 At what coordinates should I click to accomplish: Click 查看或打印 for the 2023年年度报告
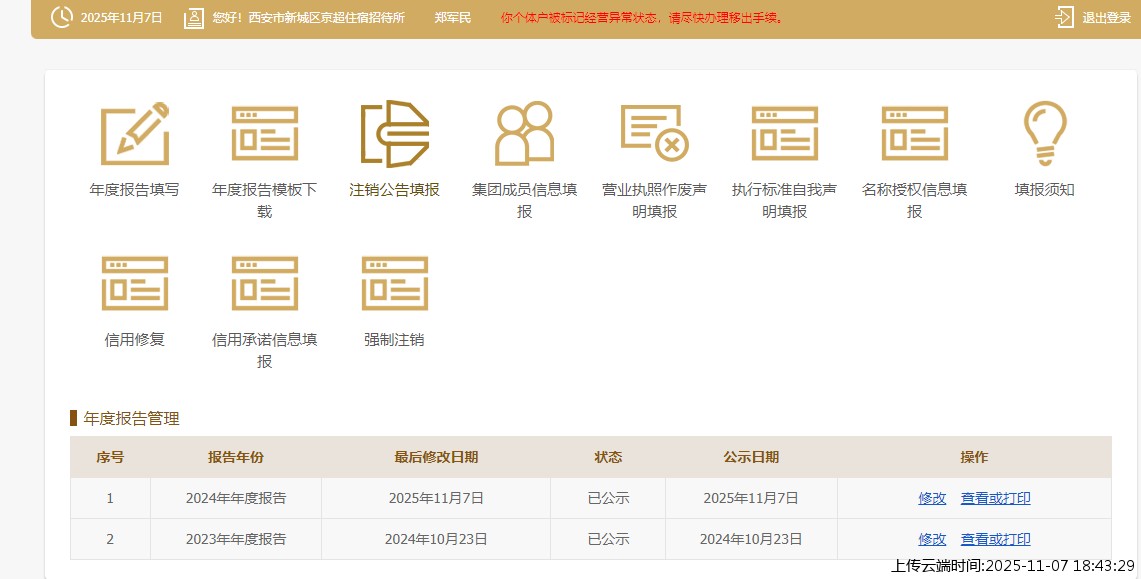994,538
